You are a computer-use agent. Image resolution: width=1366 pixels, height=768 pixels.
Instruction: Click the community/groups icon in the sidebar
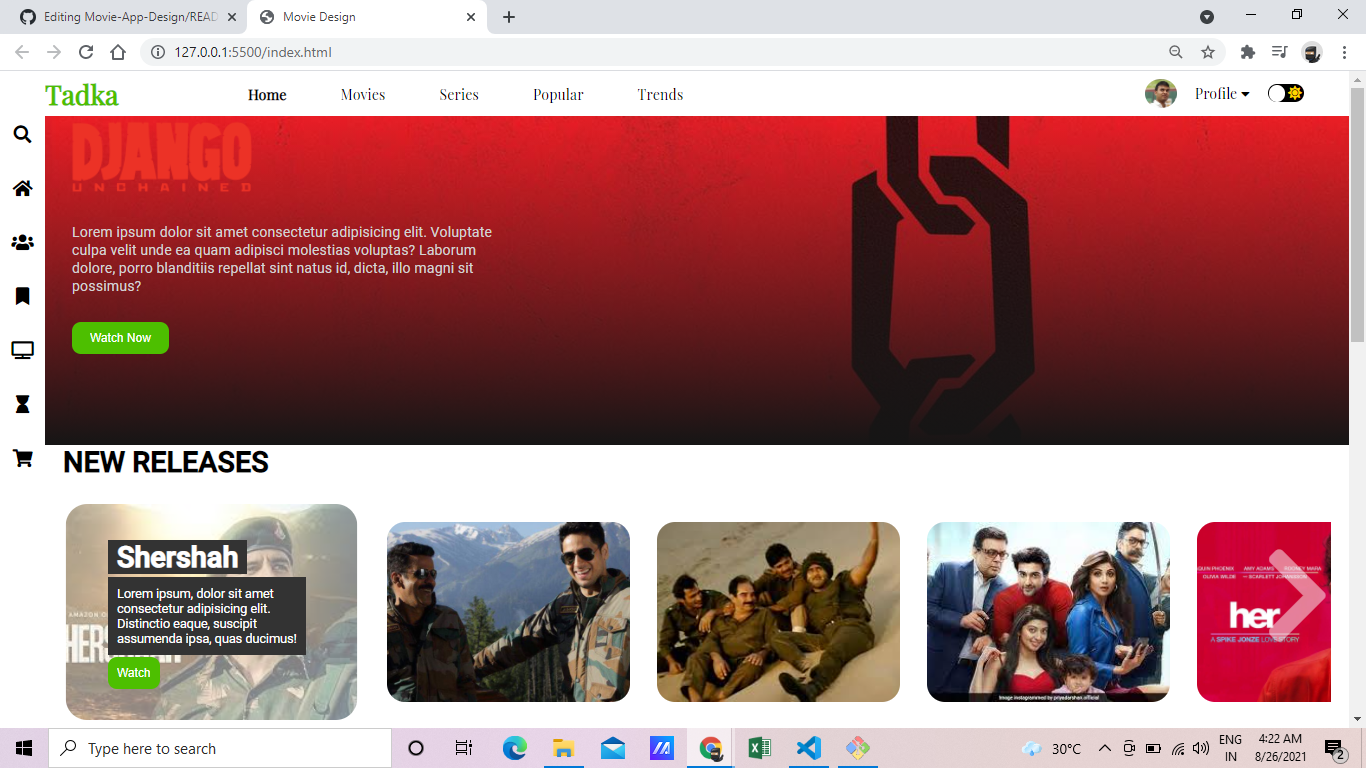coord(22,242)
